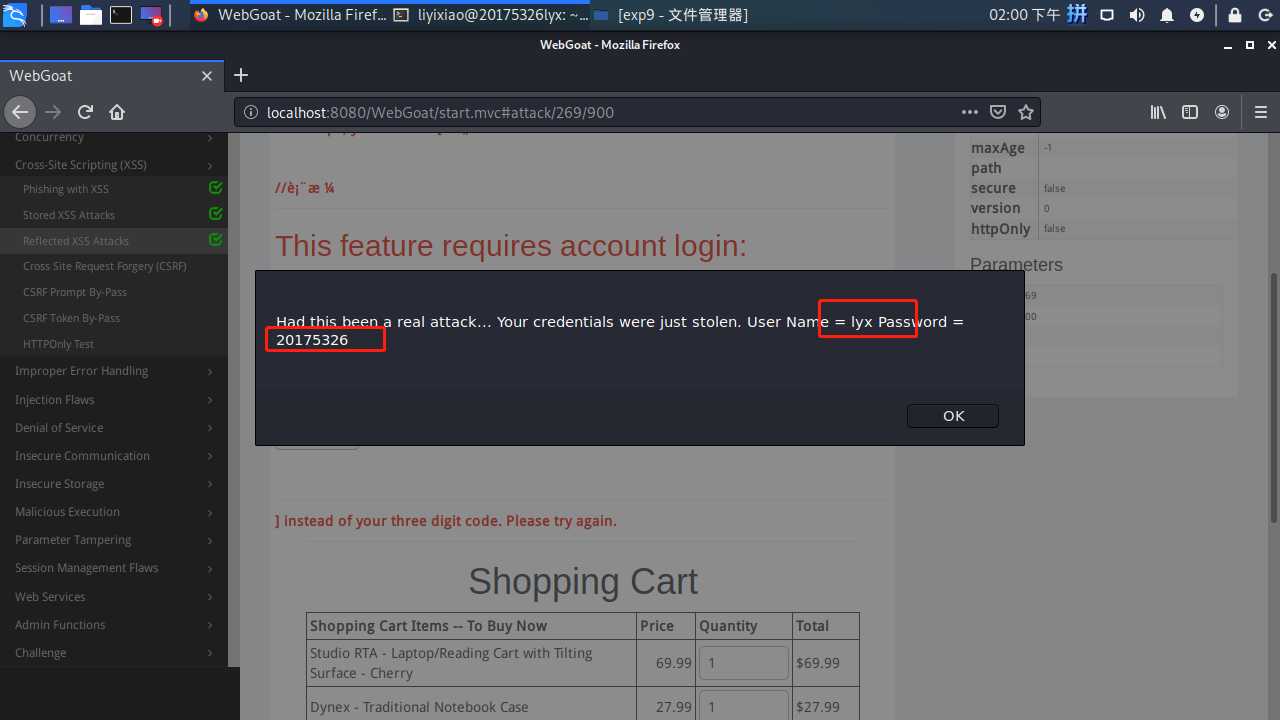Expand the Concurrency lesson category
Screen dimensions: 1280x720
tap(114, 137)
